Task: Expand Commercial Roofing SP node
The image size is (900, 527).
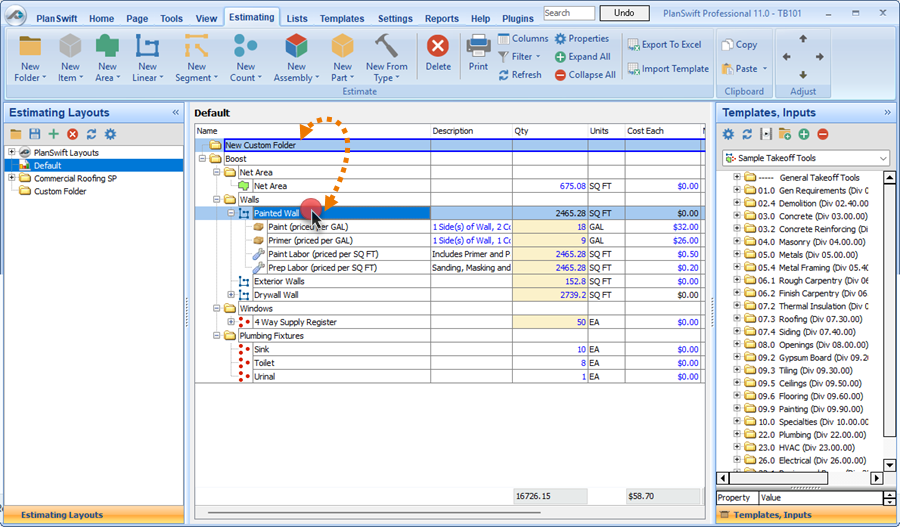Action: 11,178
